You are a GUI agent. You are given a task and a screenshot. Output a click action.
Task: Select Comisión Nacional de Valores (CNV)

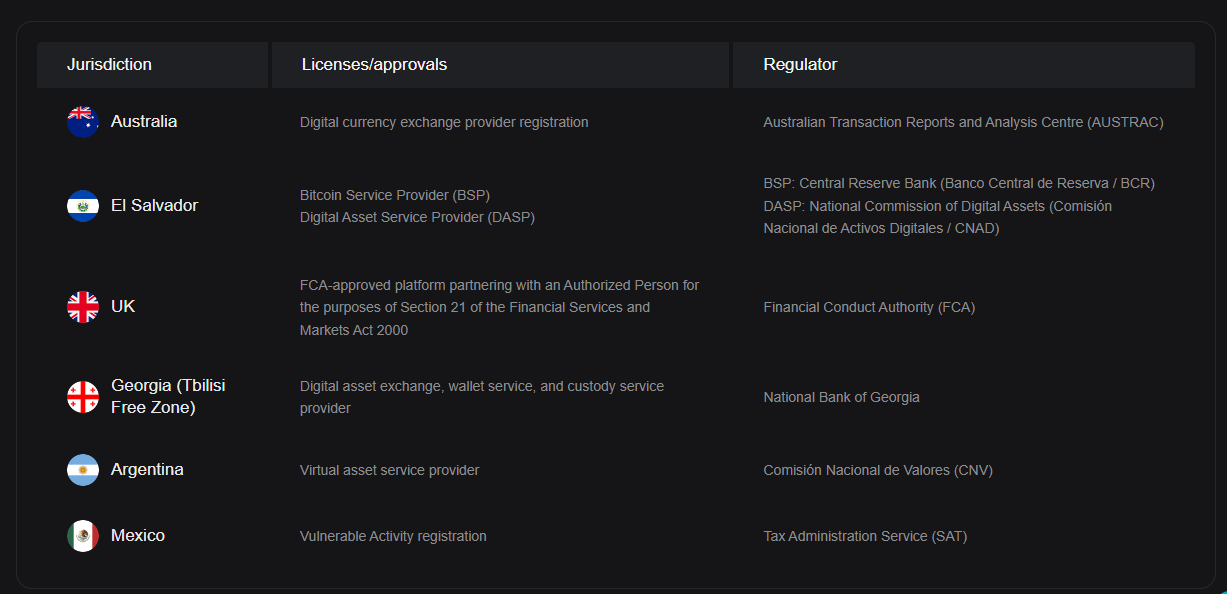878,470
